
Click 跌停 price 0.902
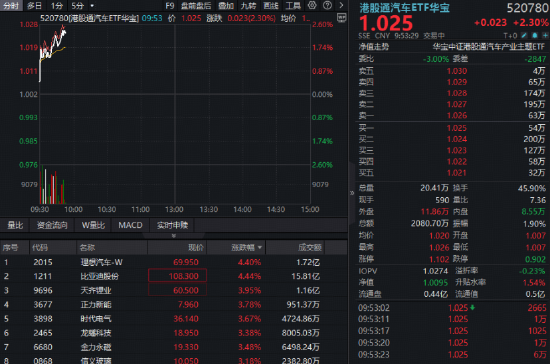(x=535, y=259)
